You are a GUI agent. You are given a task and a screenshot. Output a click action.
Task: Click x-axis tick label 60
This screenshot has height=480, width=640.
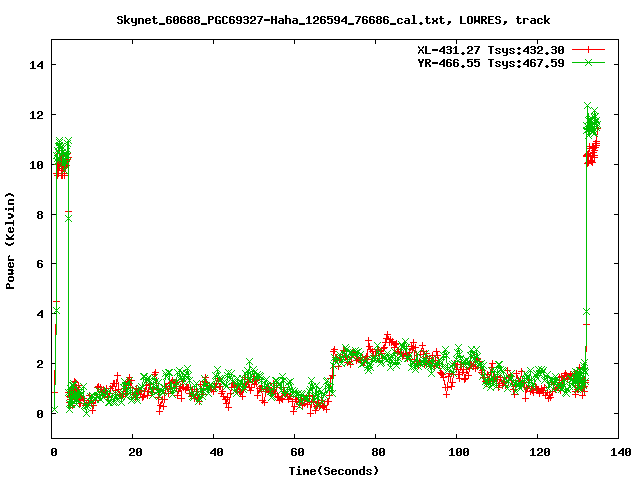coord(297,452)
